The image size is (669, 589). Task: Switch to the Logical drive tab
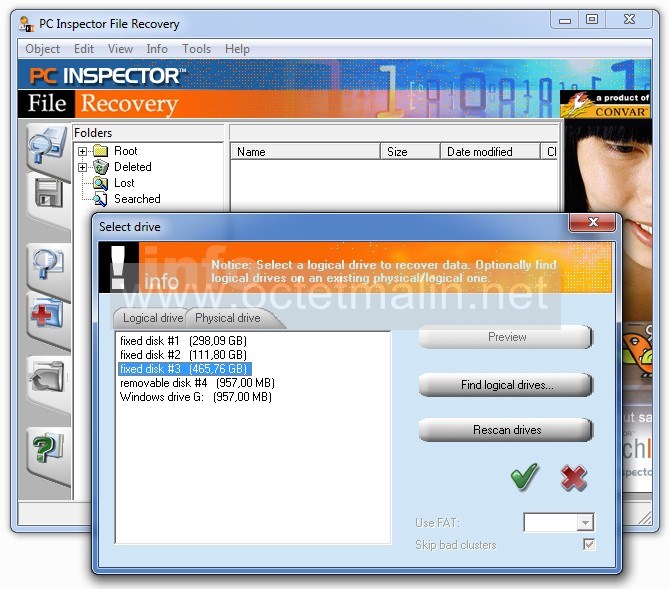(152, 318)
